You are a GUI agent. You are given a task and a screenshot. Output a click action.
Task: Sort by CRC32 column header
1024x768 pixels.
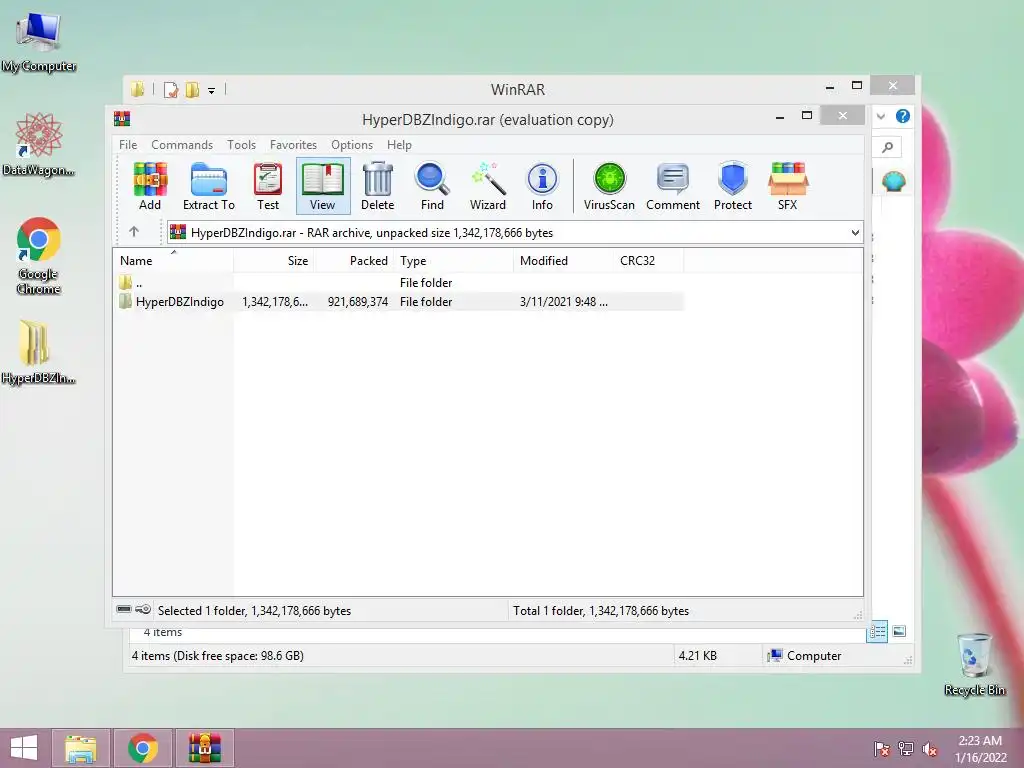point(648,260)
